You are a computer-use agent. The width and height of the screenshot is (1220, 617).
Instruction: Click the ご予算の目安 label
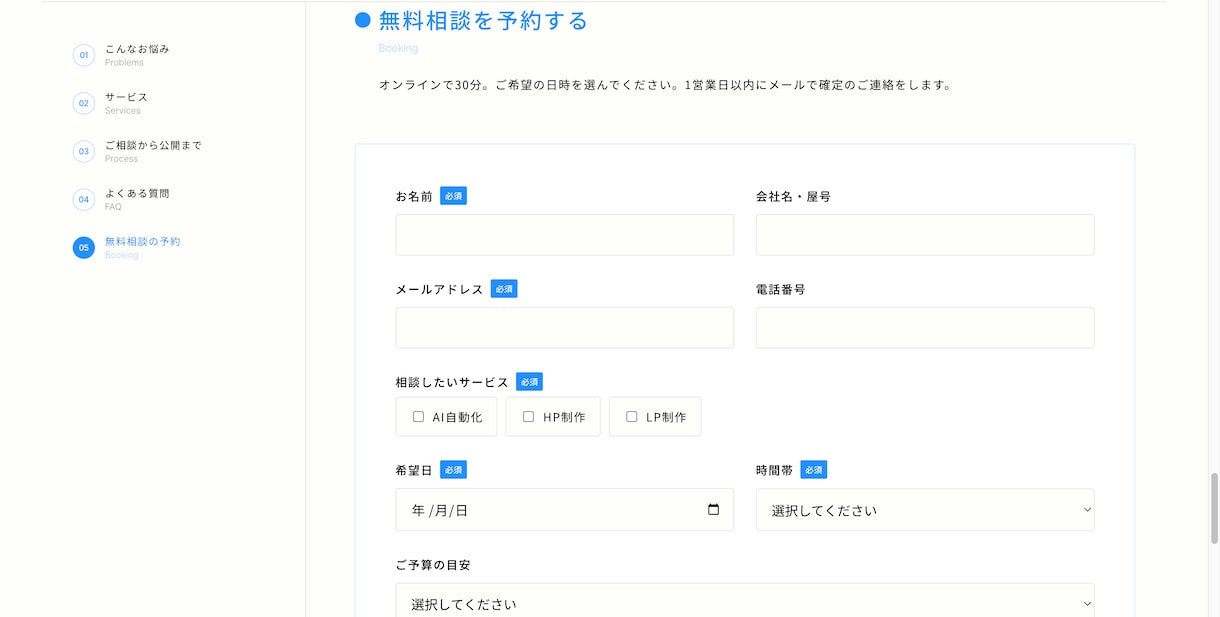[433, 565]
